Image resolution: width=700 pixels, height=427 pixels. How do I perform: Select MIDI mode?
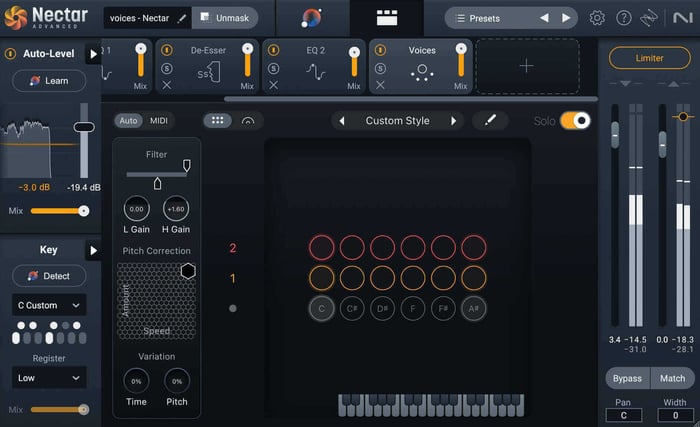pyautogui.click(x=158, y=121)
